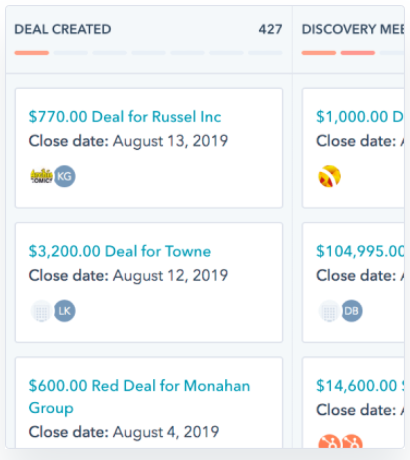Open the $1,000.00 deal in Discovery column
410x460 pixels.
click(x=360, y=117)
